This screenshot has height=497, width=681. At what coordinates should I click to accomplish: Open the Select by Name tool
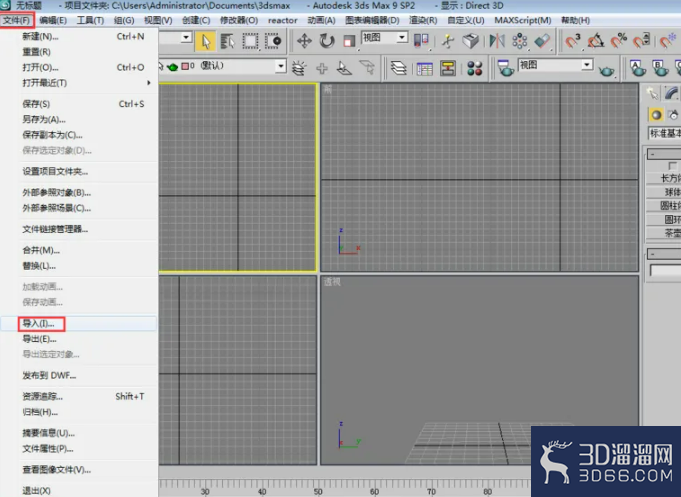pos(228,42)
